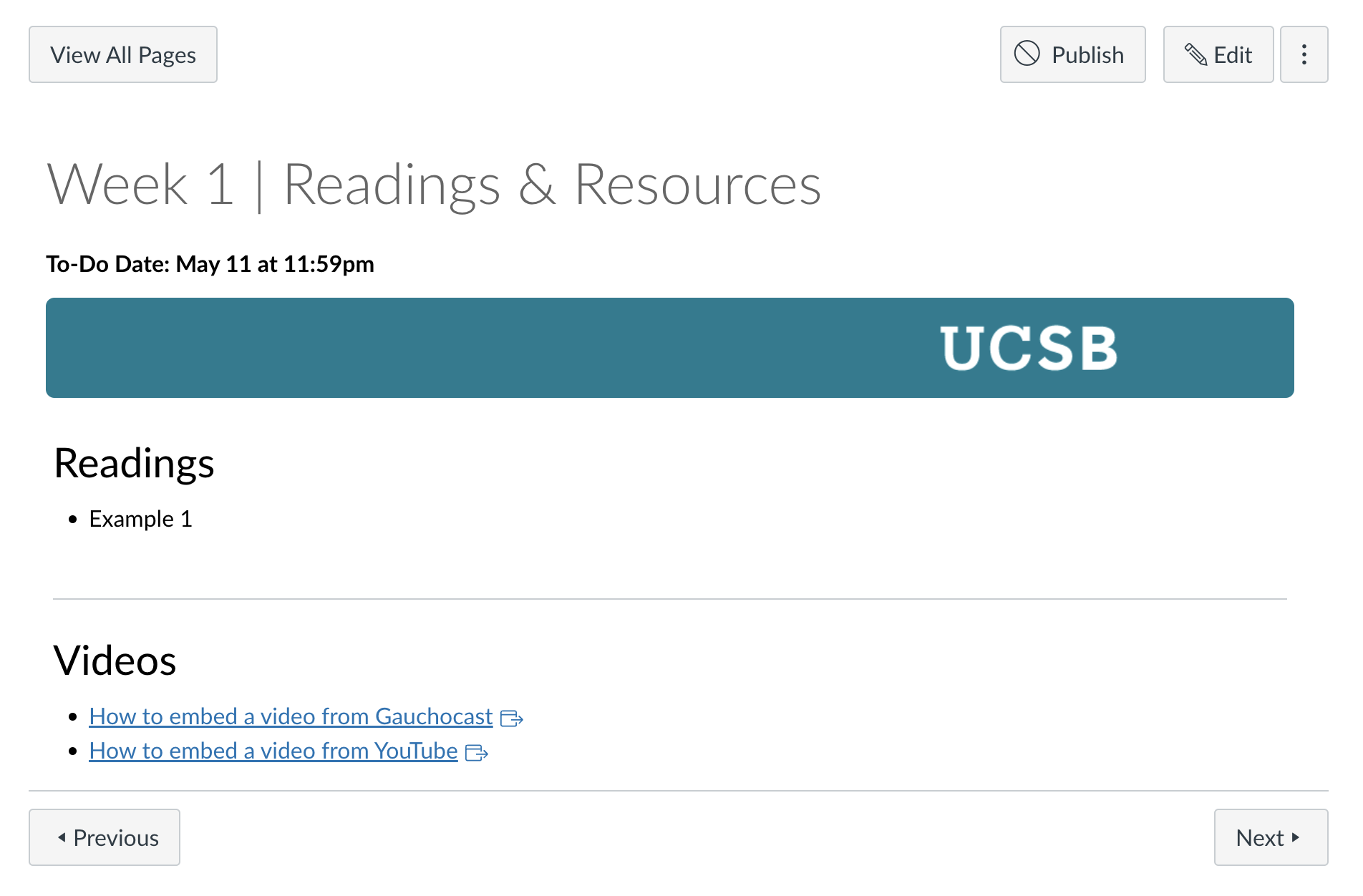
Task: Click the teal banner's empty left area
Action: coord(358,348)
